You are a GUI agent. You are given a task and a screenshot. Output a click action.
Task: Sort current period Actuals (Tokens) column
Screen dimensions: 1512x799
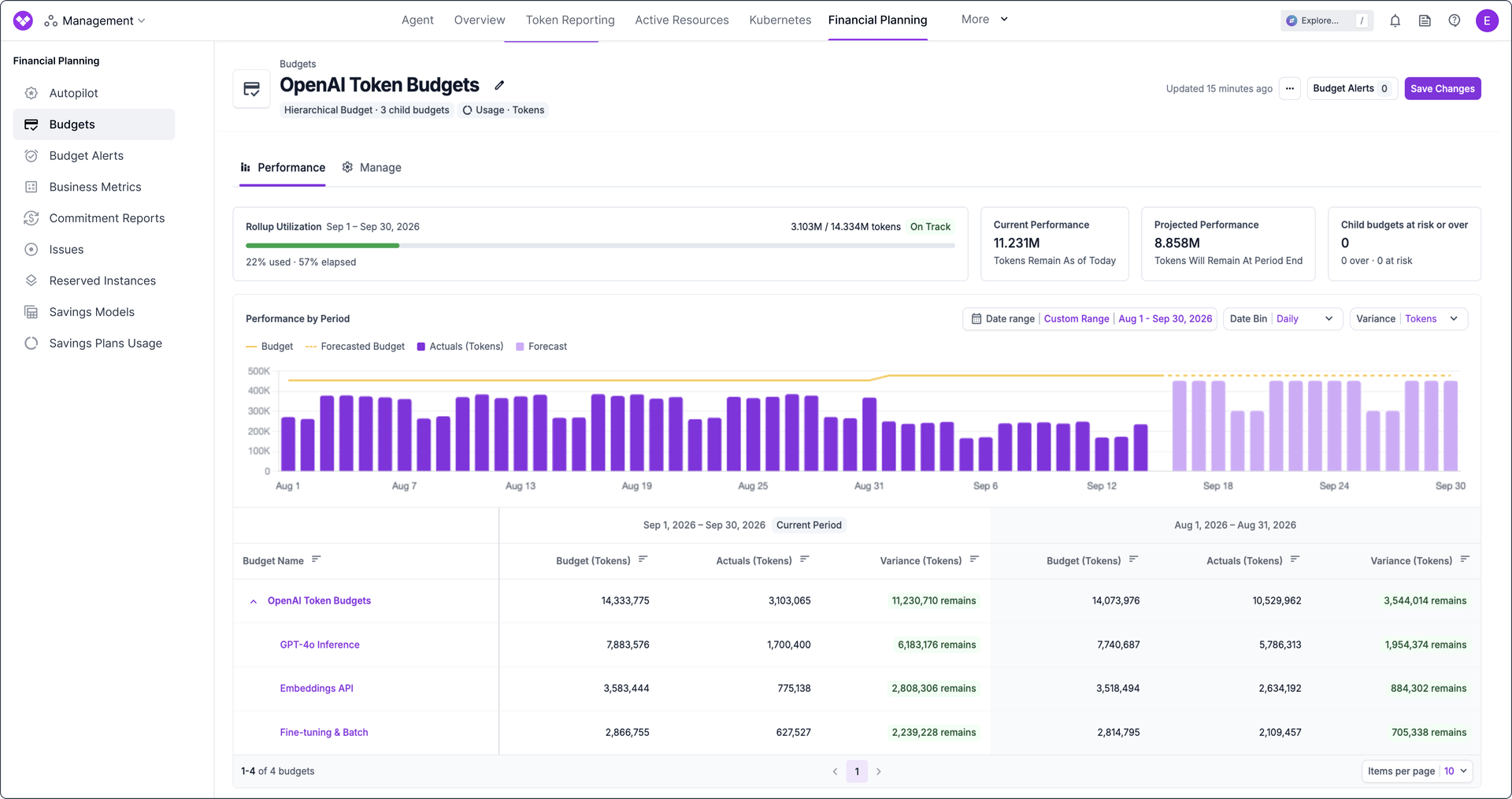pos(805,559)
